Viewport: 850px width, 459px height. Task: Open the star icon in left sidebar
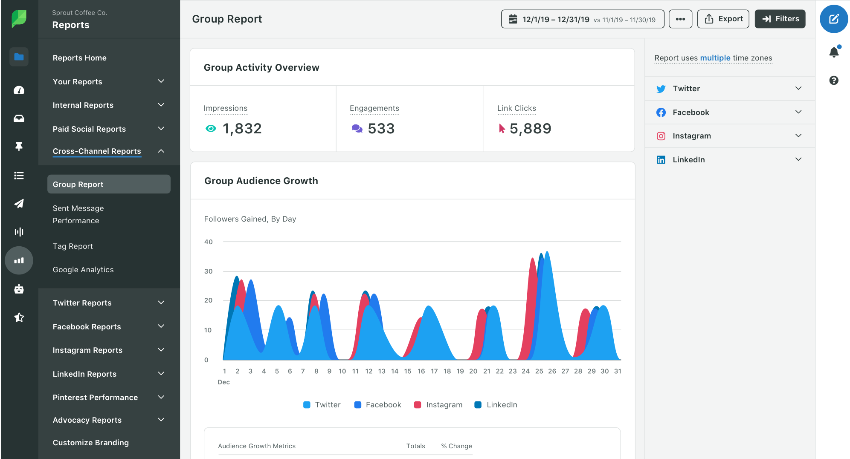[18, 318]
